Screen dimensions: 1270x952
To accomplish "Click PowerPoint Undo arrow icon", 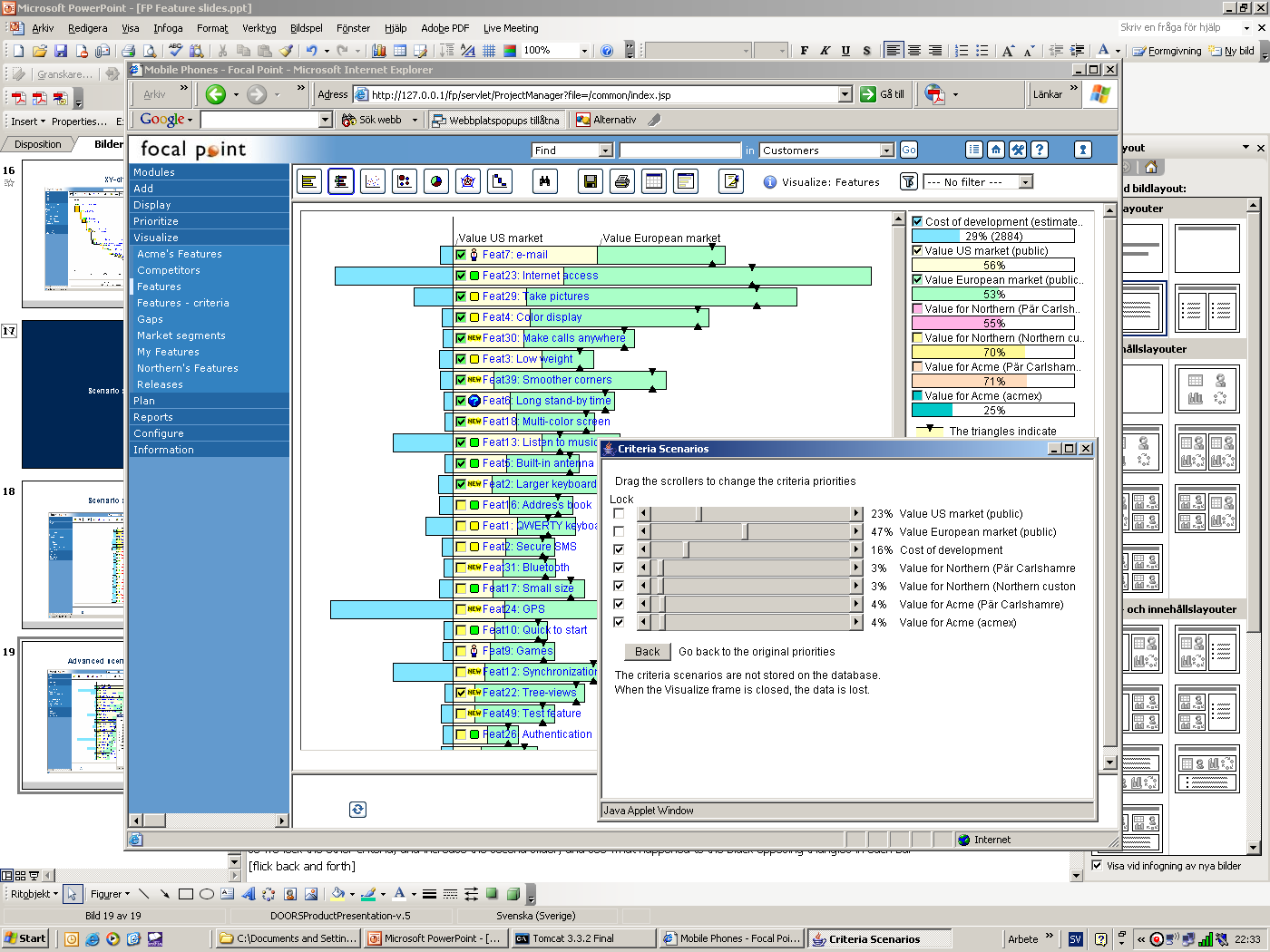I will pyautogui.click(x=312, y=51).
